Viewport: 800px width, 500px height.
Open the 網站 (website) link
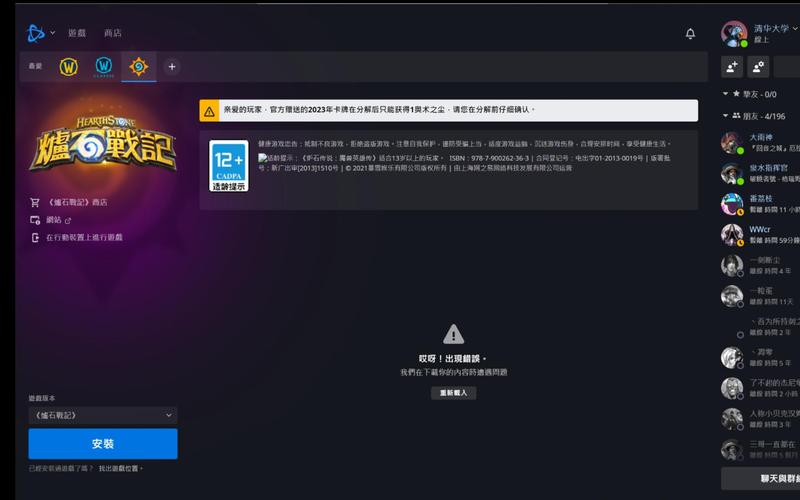54,220
